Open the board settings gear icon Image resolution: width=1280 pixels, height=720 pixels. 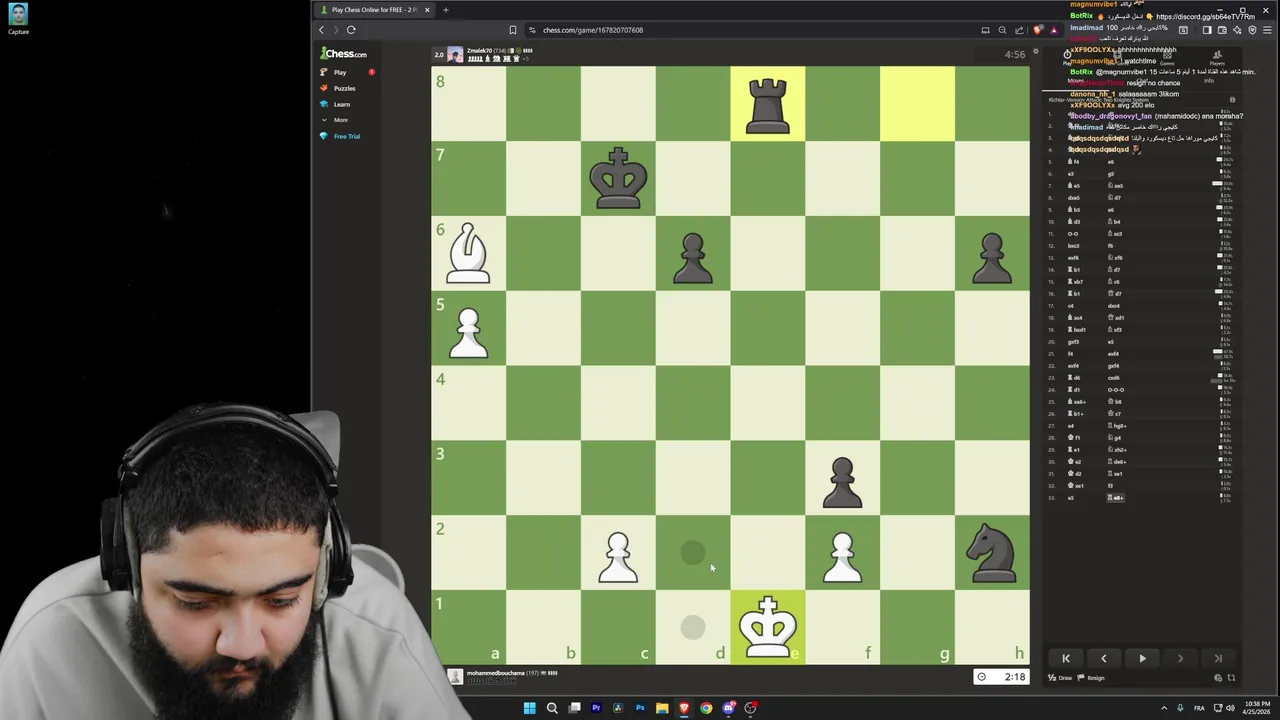click(1036, 53)
